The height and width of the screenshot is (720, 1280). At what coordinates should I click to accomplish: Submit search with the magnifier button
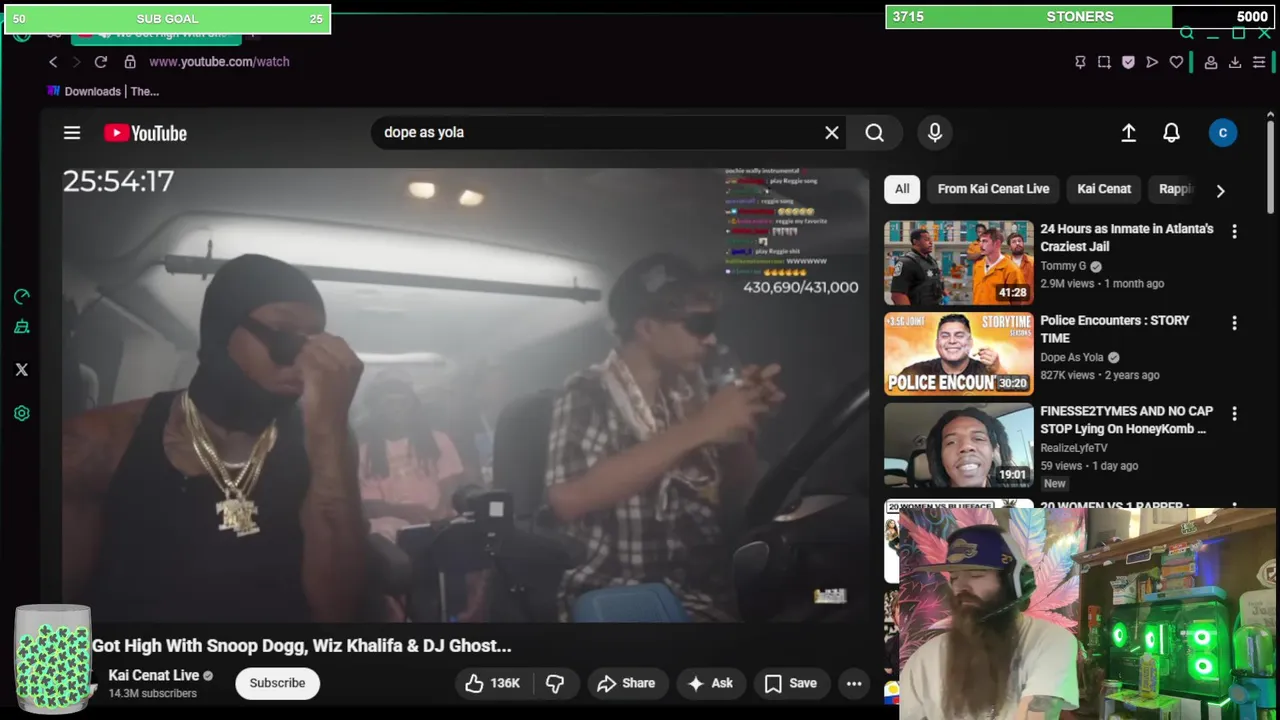(x=874, y=132)
